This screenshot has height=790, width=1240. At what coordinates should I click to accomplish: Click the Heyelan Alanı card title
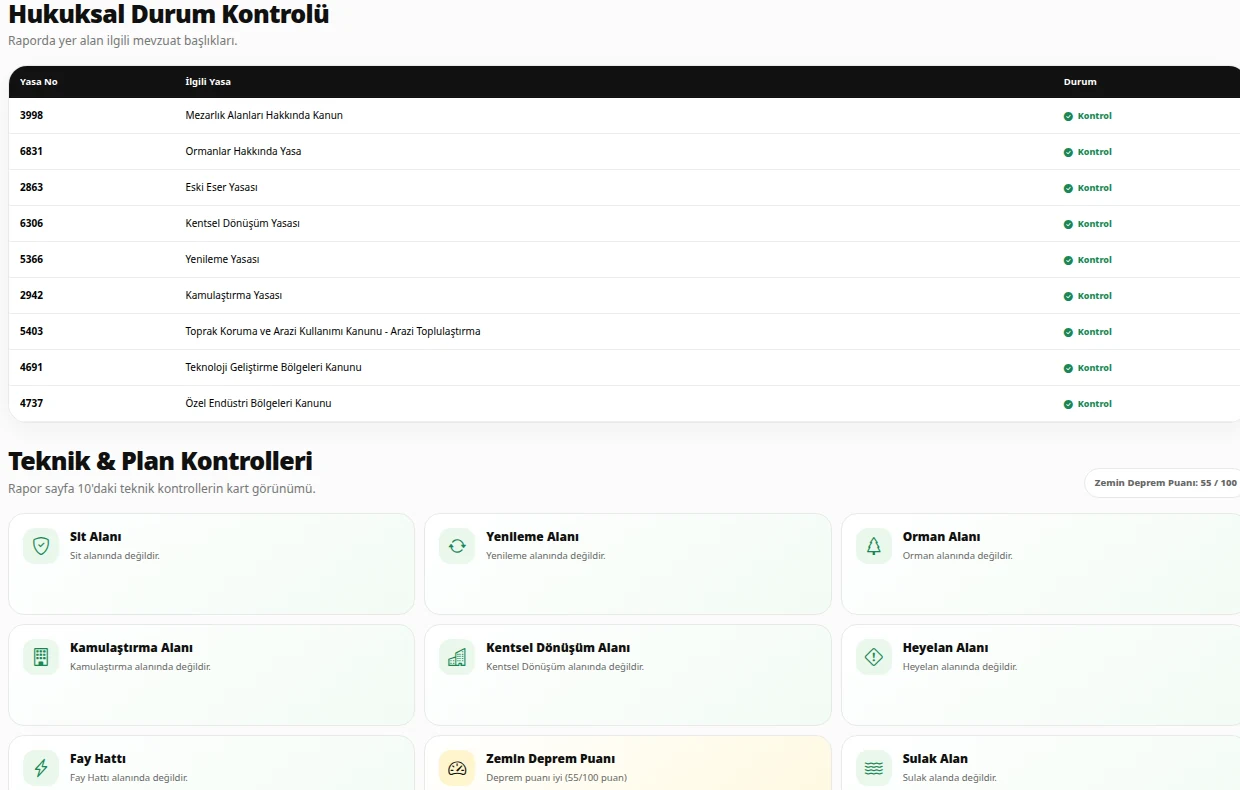pyautogui.click(x=945, y=648)
